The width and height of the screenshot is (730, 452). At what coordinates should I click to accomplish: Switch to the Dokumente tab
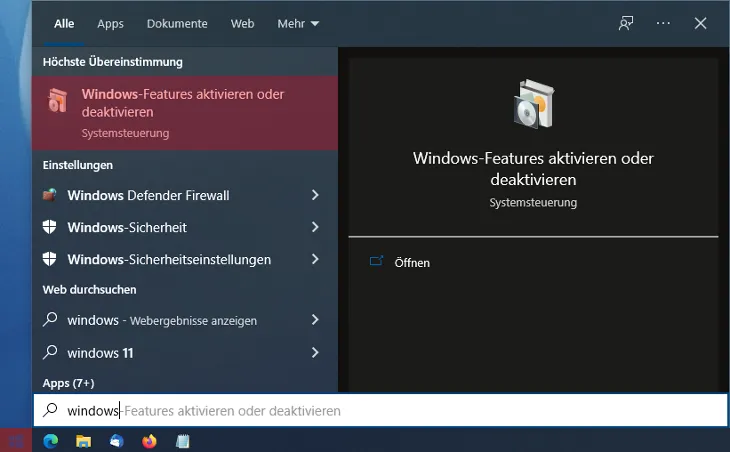tap(177, 23)
